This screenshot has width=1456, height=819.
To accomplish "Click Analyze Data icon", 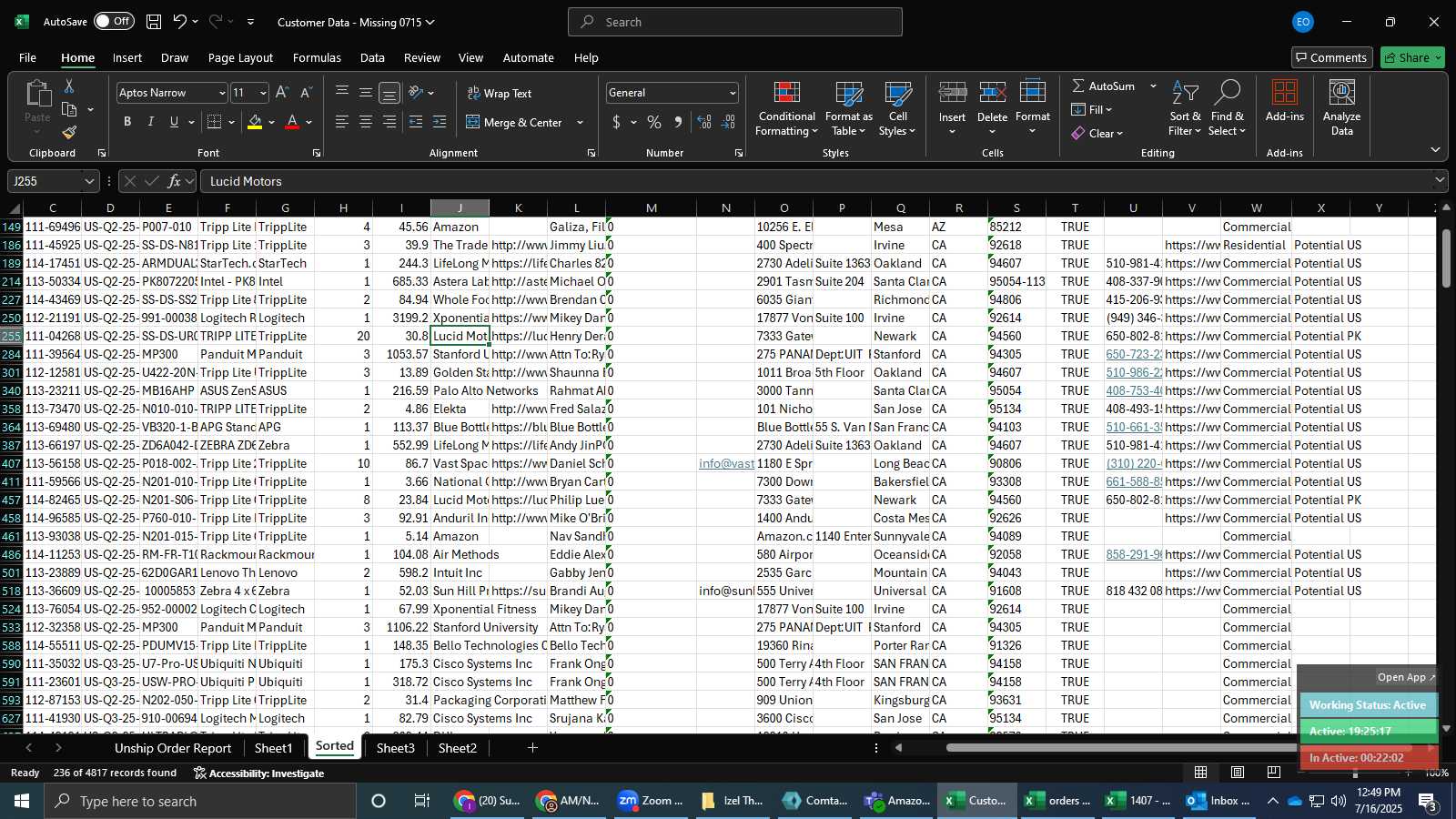I will (1341, 108).
